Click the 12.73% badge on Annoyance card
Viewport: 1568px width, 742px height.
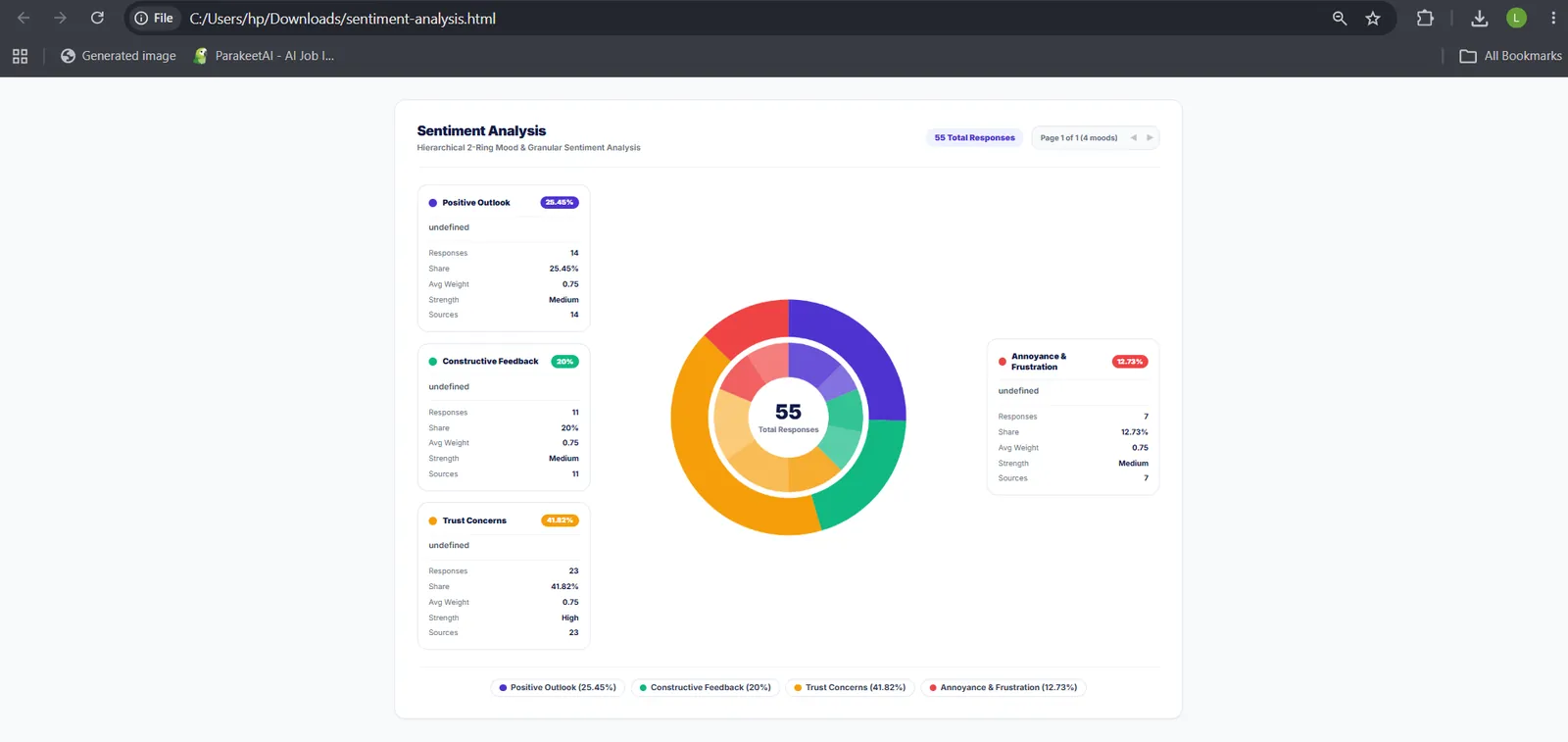(1130, 362)
